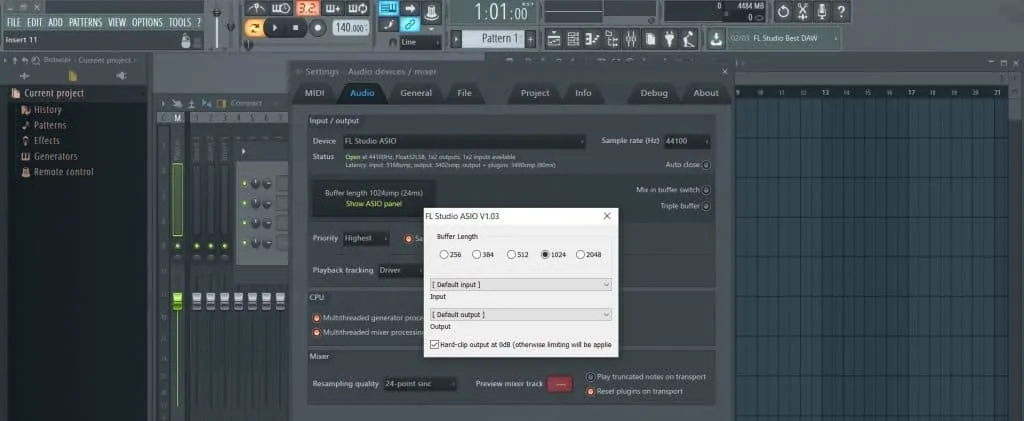Select Generators in the browser tree
This screenshot has height=421, width=1024.
[x=55, y=156]
